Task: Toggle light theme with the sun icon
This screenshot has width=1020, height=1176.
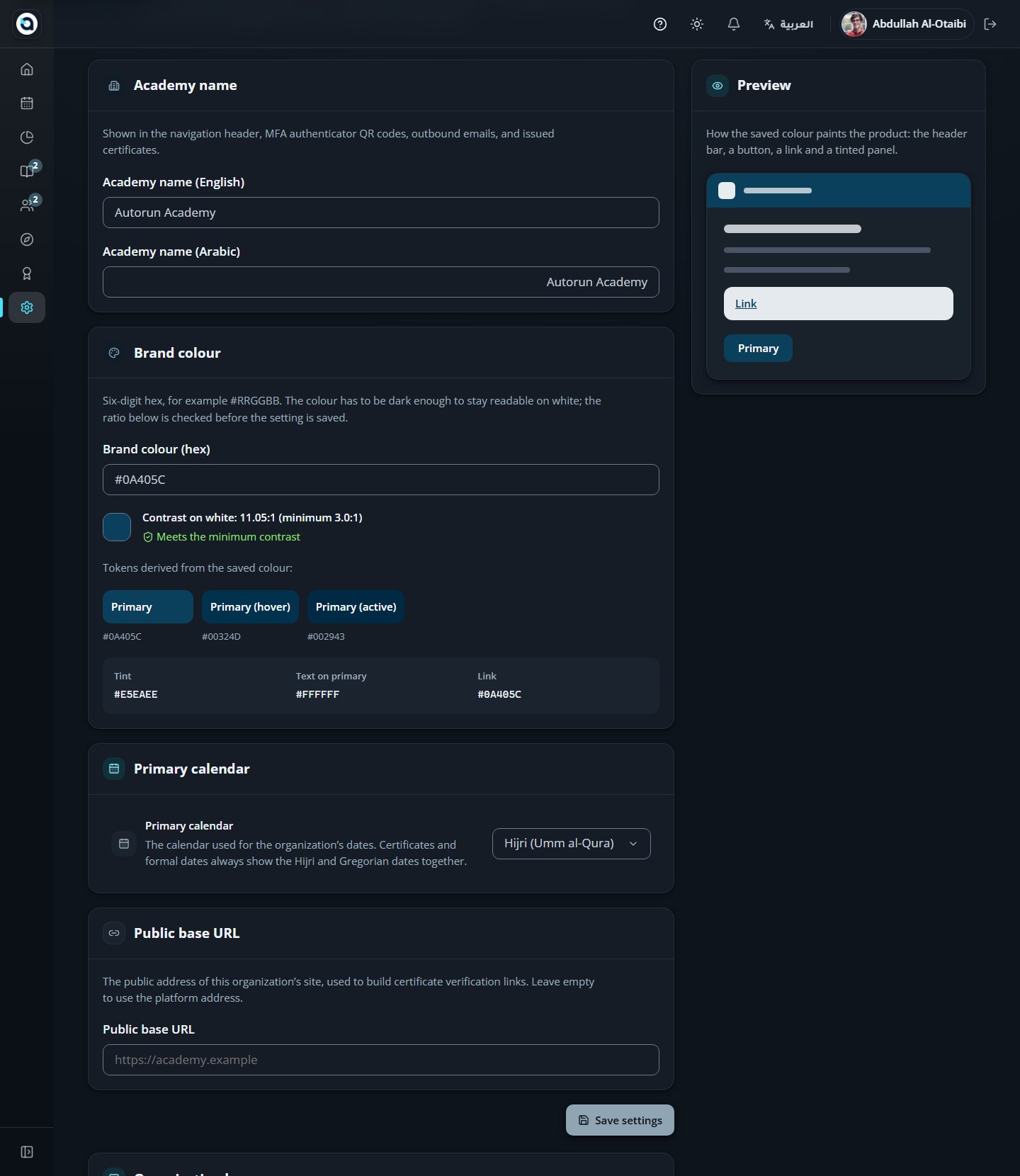Action: point(697,24)
